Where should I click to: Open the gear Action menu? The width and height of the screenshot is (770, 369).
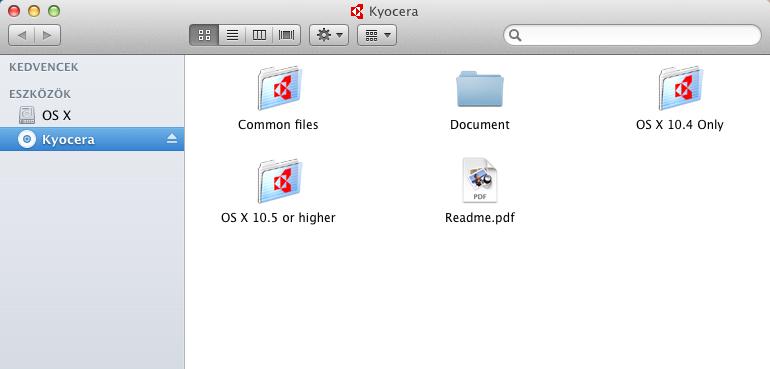[x=329, y=35]
